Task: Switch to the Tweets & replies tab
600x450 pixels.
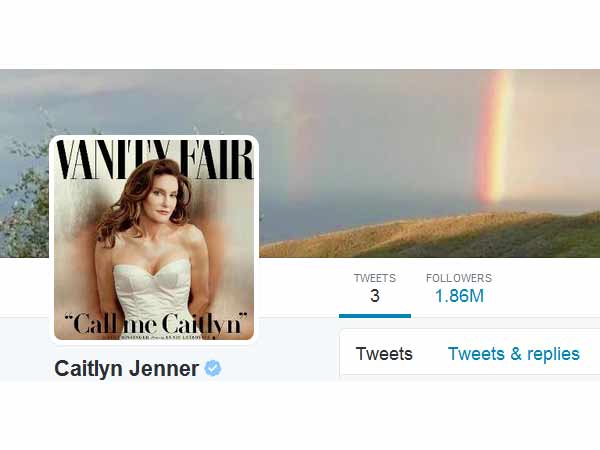Action: coord(514,354)
